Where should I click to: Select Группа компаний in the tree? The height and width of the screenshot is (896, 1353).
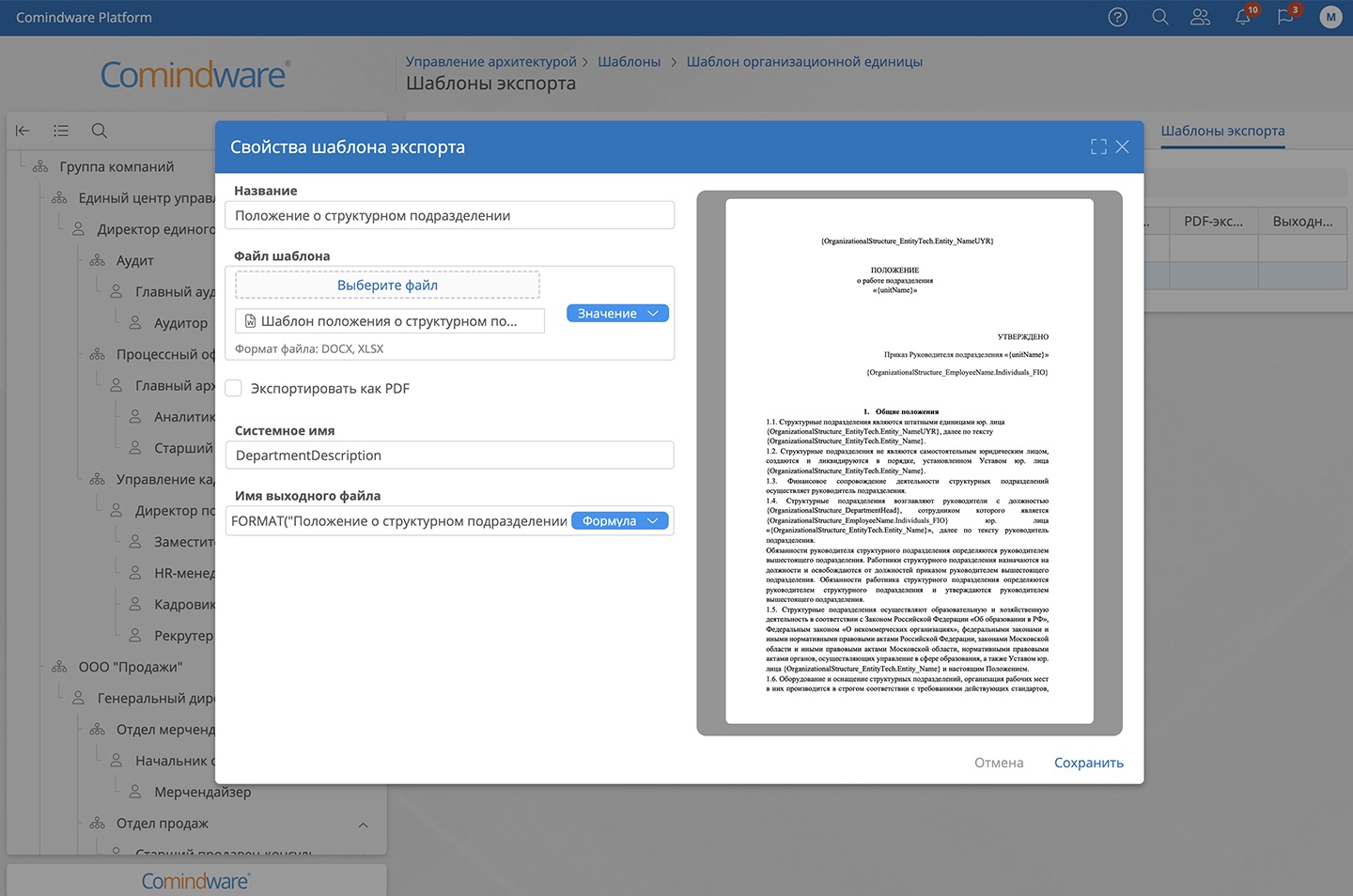[117, 166]
